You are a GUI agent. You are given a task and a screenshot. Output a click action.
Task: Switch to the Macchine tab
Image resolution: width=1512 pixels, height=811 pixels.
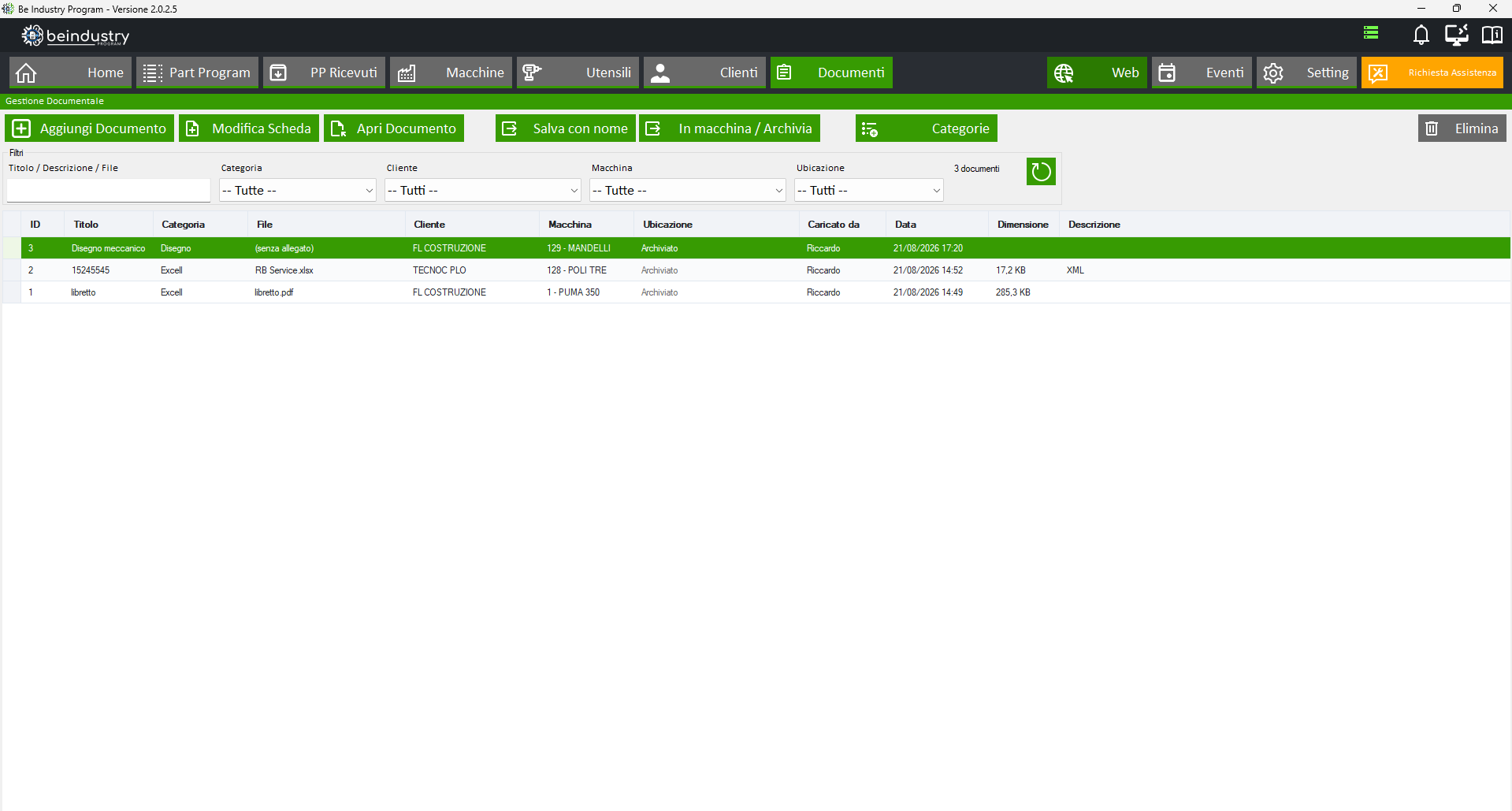click(451, 73)
